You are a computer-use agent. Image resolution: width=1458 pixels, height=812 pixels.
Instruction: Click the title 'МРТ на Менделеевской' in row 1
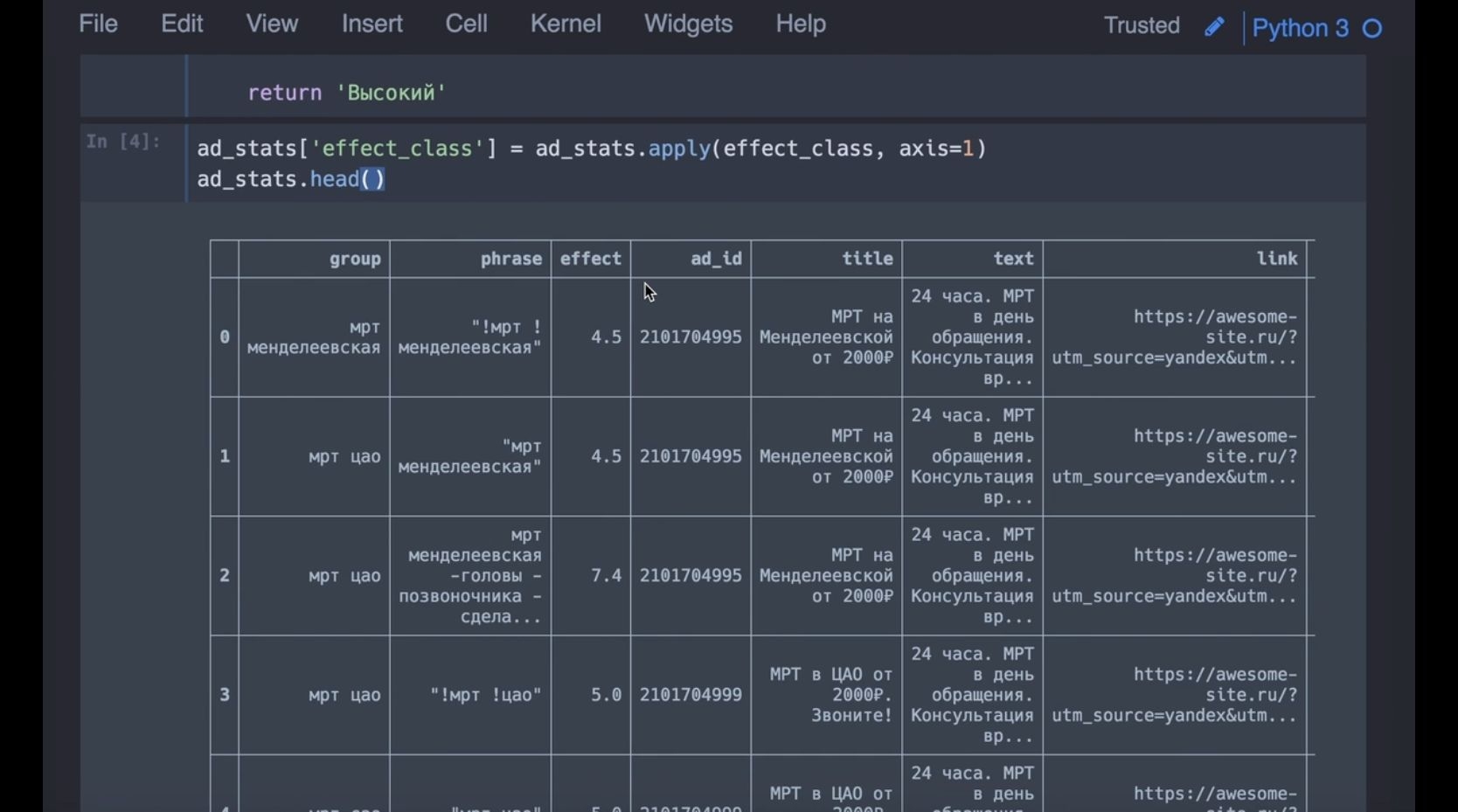click(826, 456)
